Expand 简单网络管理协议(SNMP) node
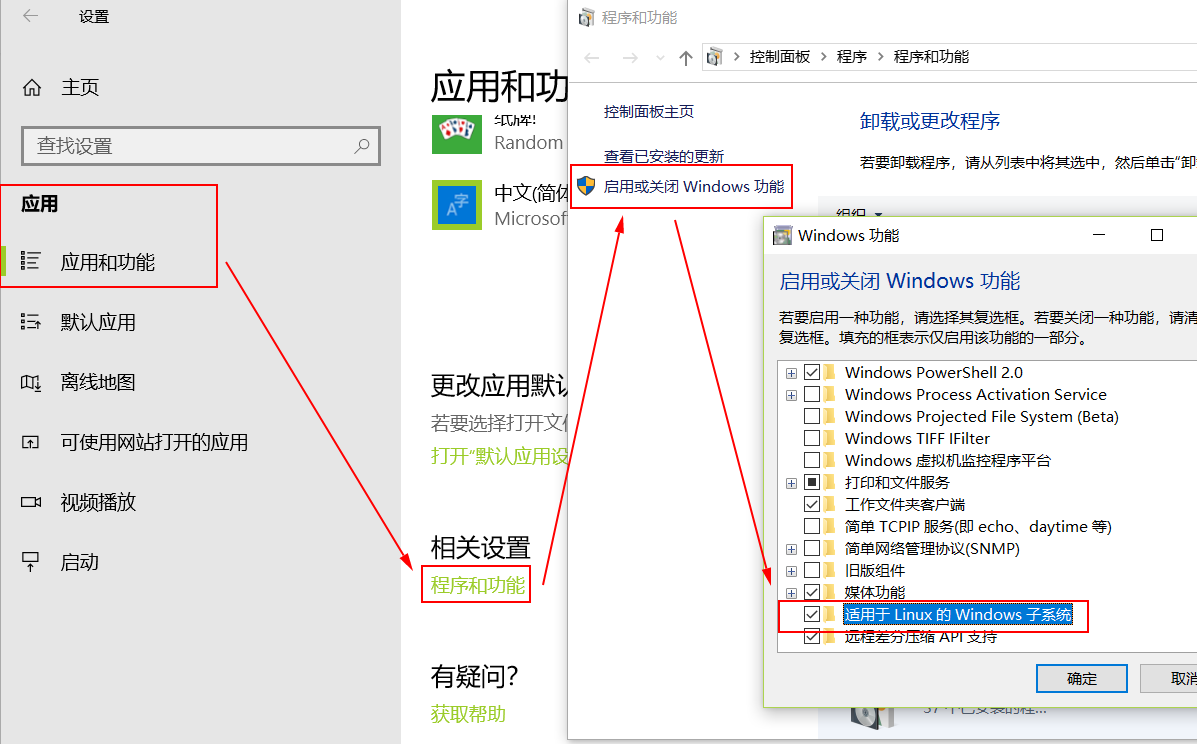 (x=792, y=549)
